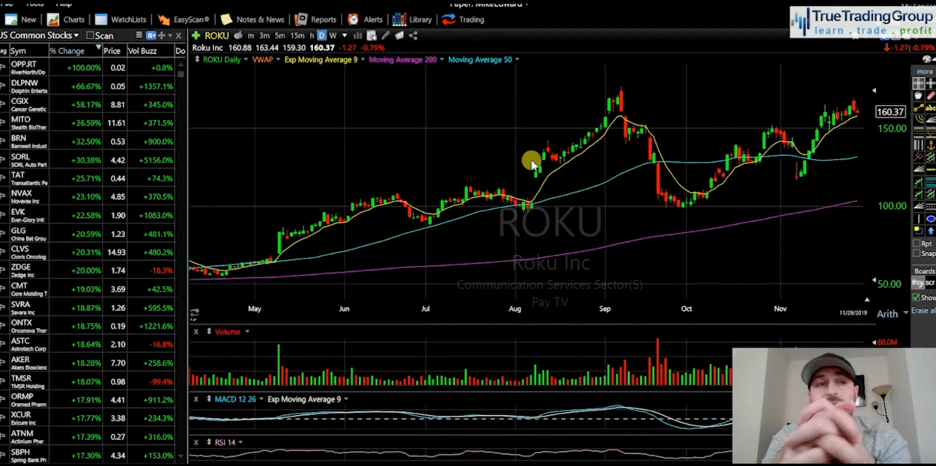The height and width of the screenshot is (466, 936).
Task: Select the m timeframe
Action: click(x=251, y=36)
